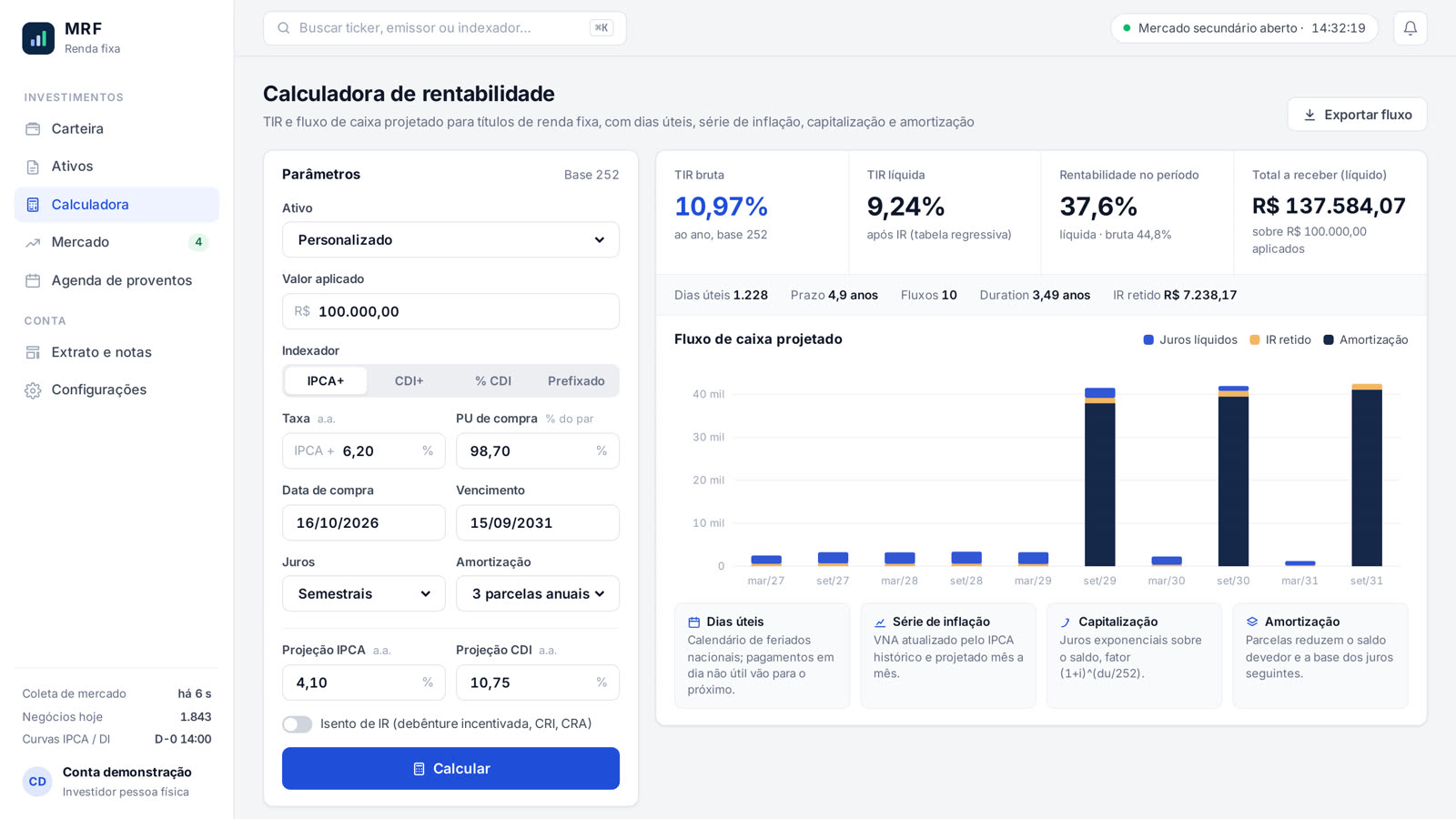Click the Projeção CDI input field
The width and height of the screenshot is (1456, 819).
pyautogui.click(x=538, y=682)
